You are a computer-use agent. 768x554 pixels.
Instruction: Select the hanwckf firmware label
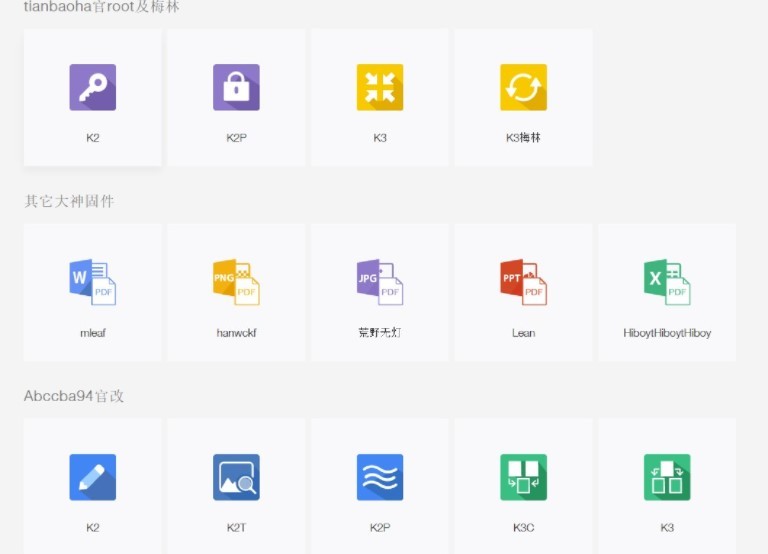pyautogui.click(x=236, y=333)
